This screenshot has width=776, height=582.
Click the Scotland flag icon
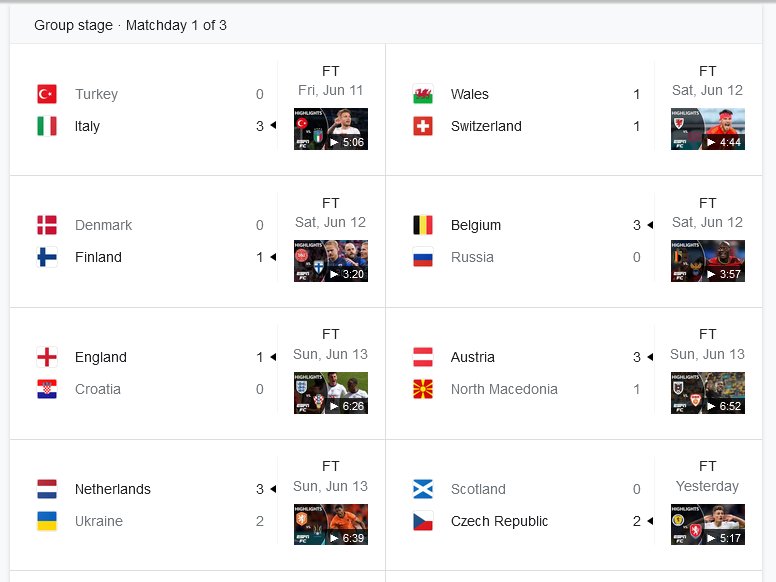tap(423, 489)
